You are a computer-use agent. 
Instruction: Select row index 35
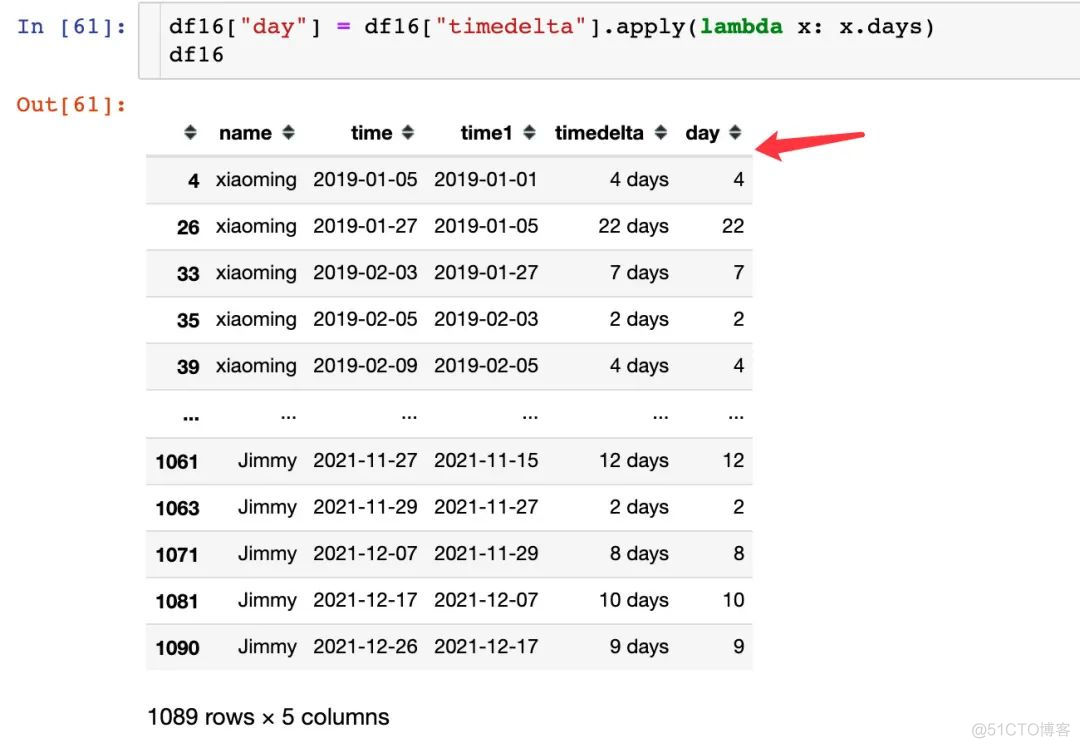pos(188,320)
